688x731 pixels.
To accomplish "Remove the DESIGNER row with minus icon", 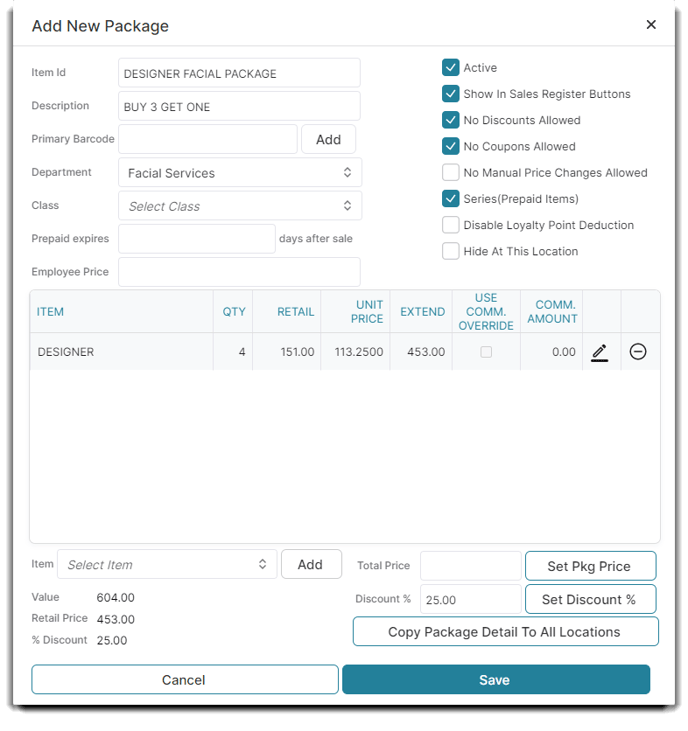I will pyautogui.click(x=638, y=352).
